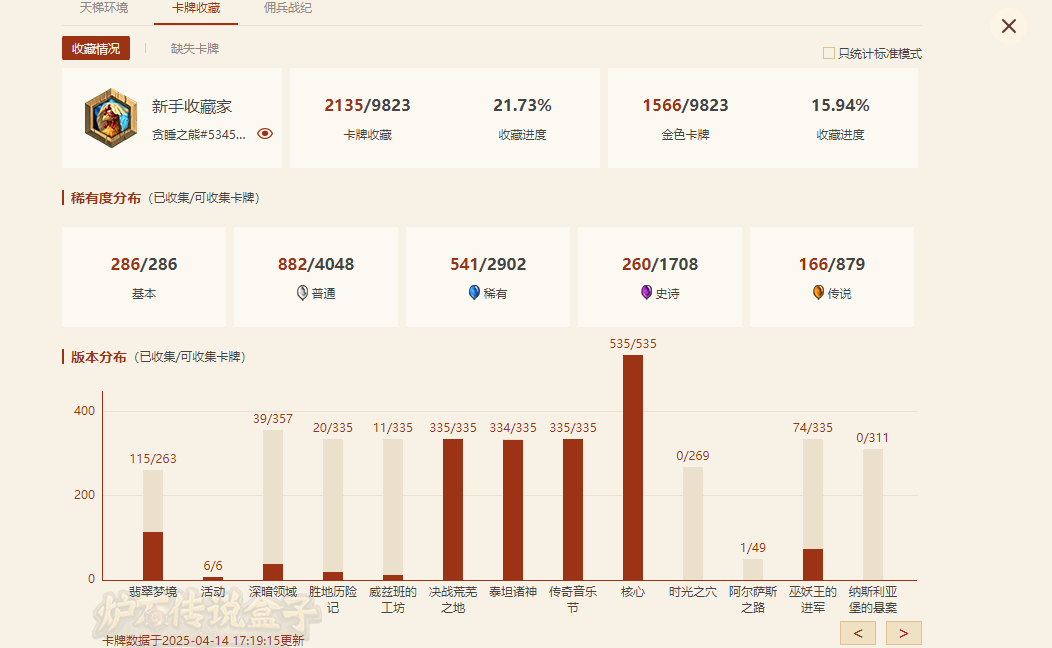1052x648 pixels.
Task: Click the 胜地历险记 20/335 bar
Action: (333, 510)
